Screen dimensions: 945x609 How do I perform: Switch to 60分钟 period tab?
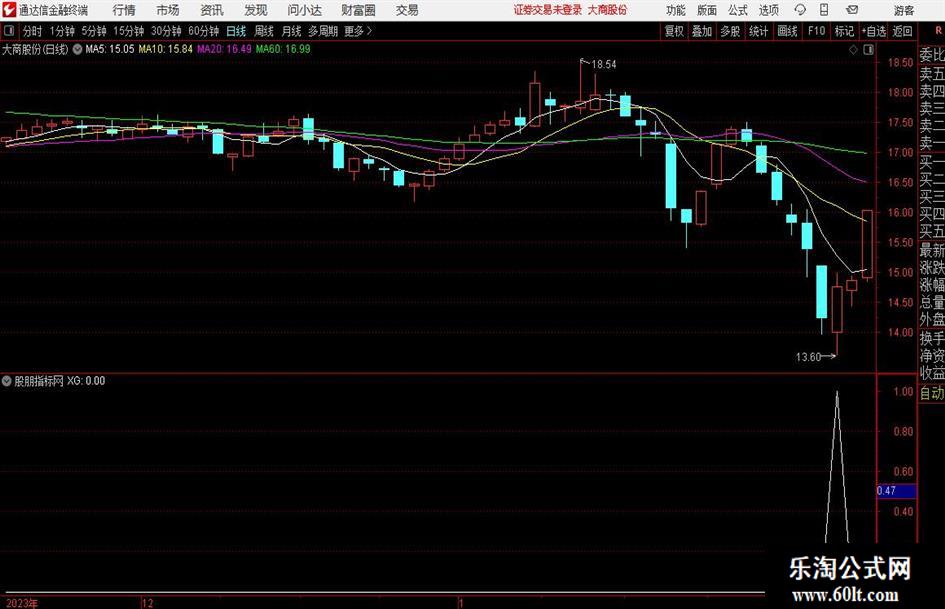pyautogui.click(x=203, y=31)
